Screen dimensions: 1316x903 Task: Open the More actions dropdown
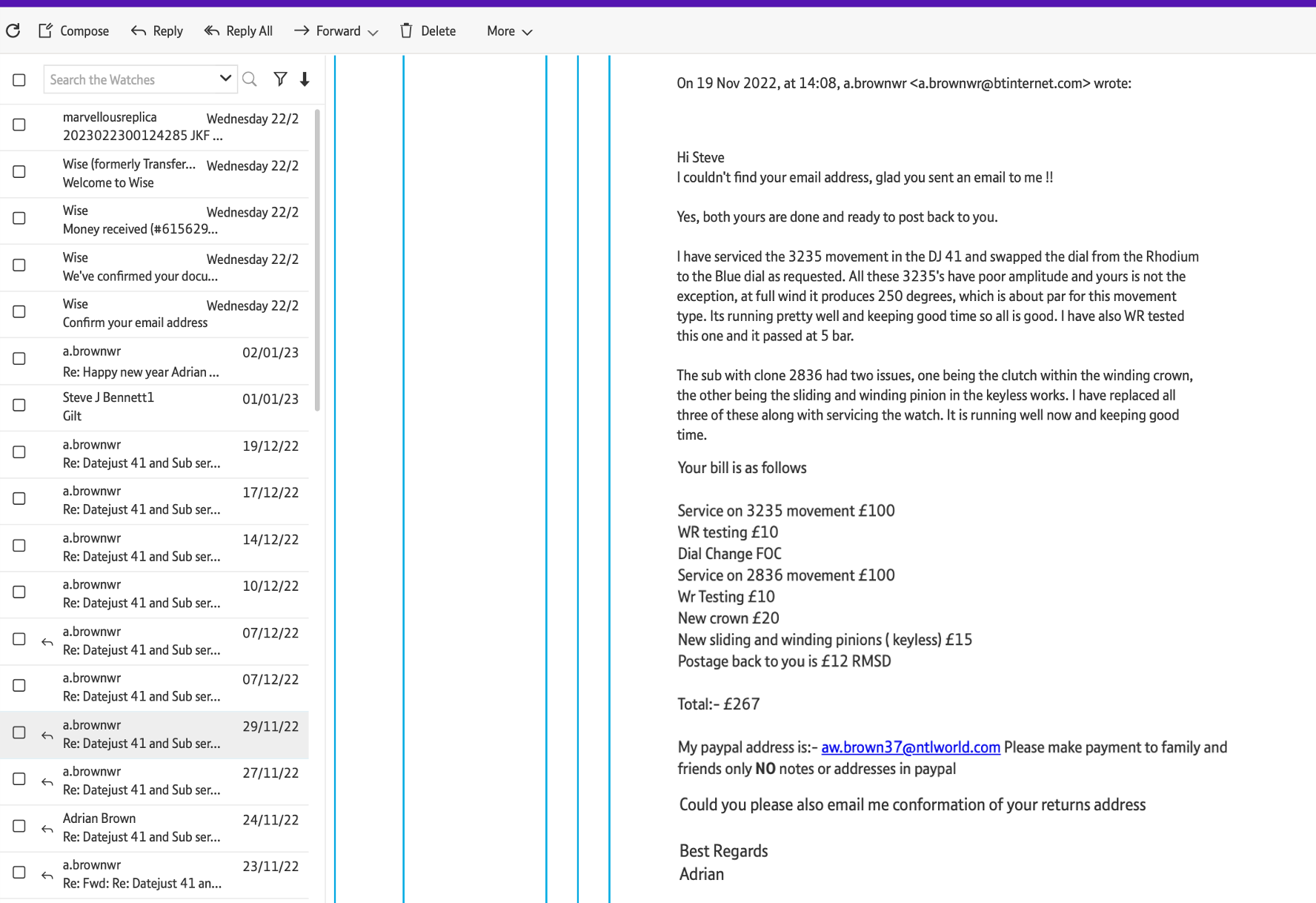pos(510,31)
